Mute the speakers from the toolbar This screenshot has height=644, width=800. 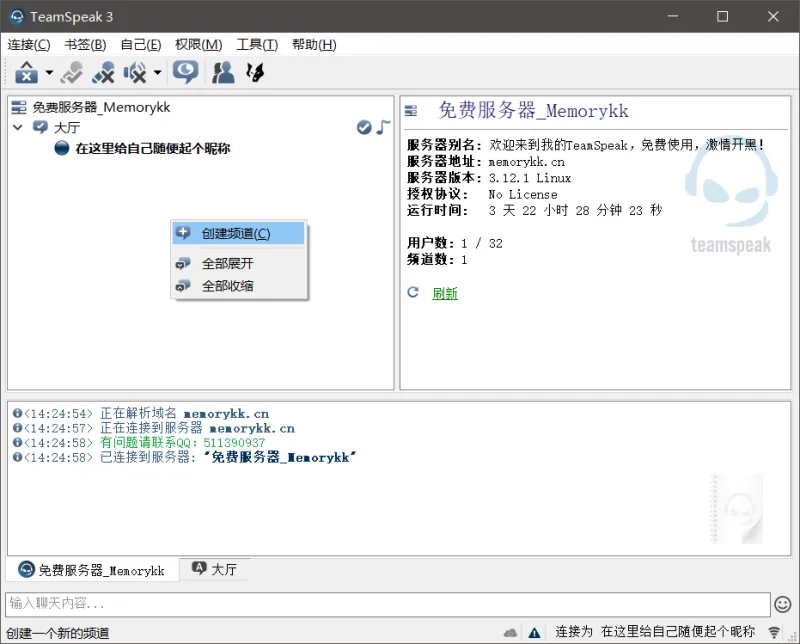pos(135,72)
